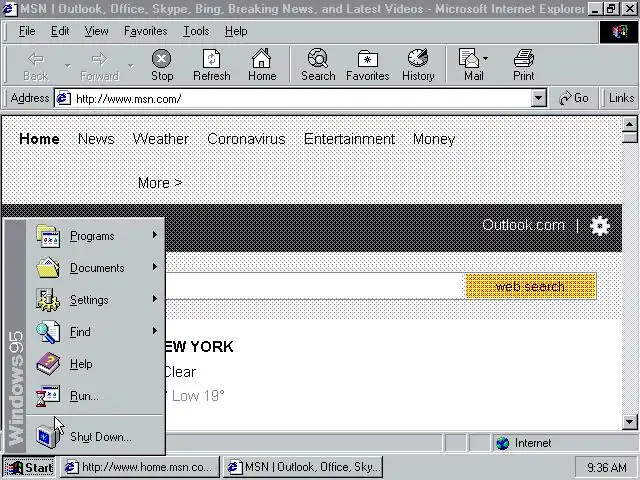Click the NEW YORK weather heading

tap(199, 347)
